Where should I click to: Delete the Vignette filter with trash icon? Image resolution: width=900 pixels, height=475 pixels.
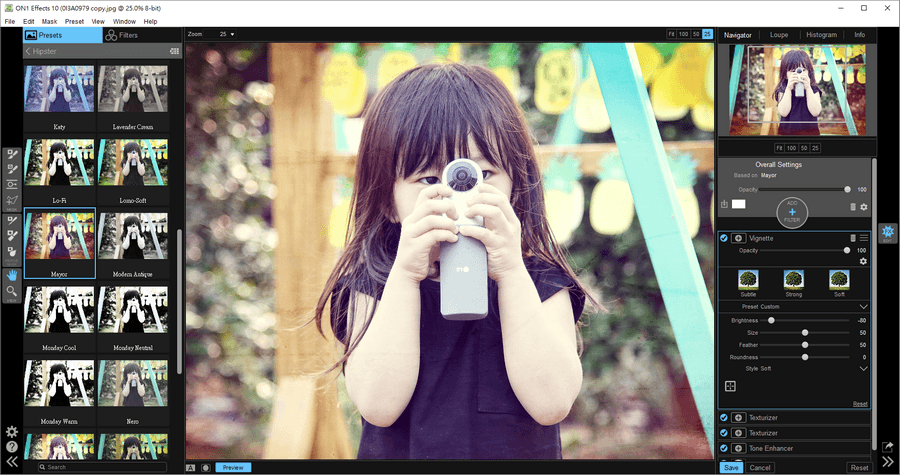852,238
